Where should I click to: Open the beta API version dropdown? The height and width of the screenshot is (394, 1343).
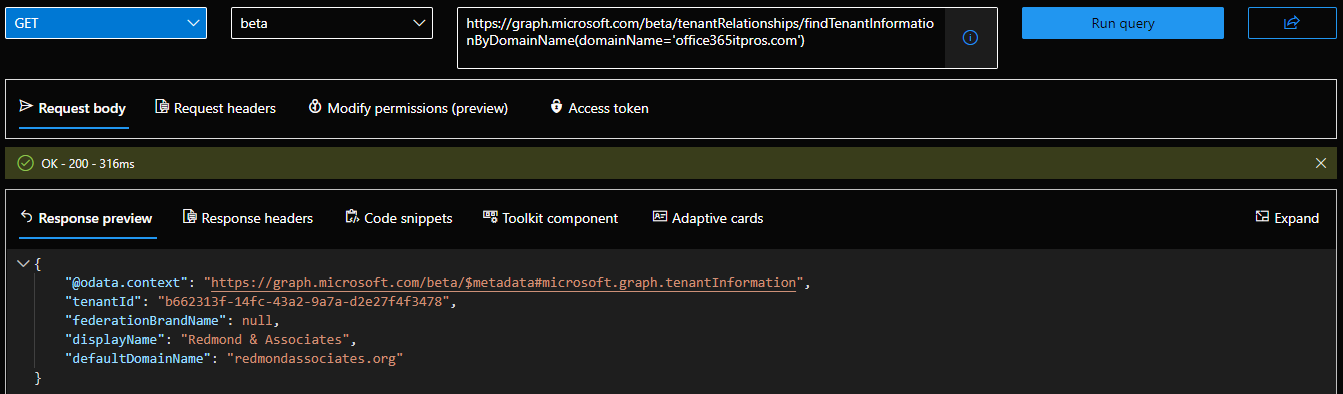pos(333,23)
